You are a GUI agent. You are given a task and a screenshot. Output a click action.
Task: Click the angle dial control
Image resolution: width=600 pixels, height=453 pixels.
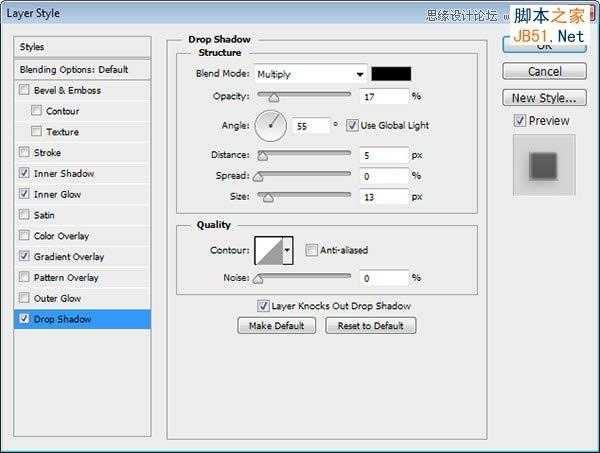point(271,126)
